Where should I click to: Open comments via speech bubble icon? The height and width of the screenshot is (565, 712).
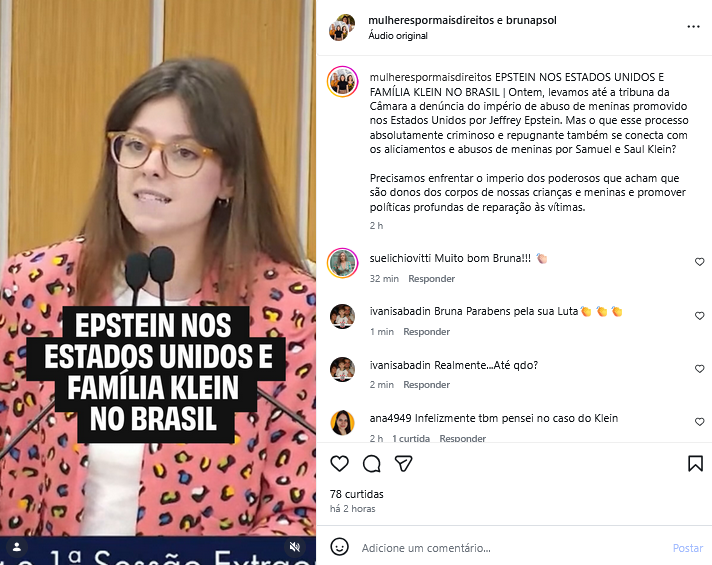tap(371, 464)
